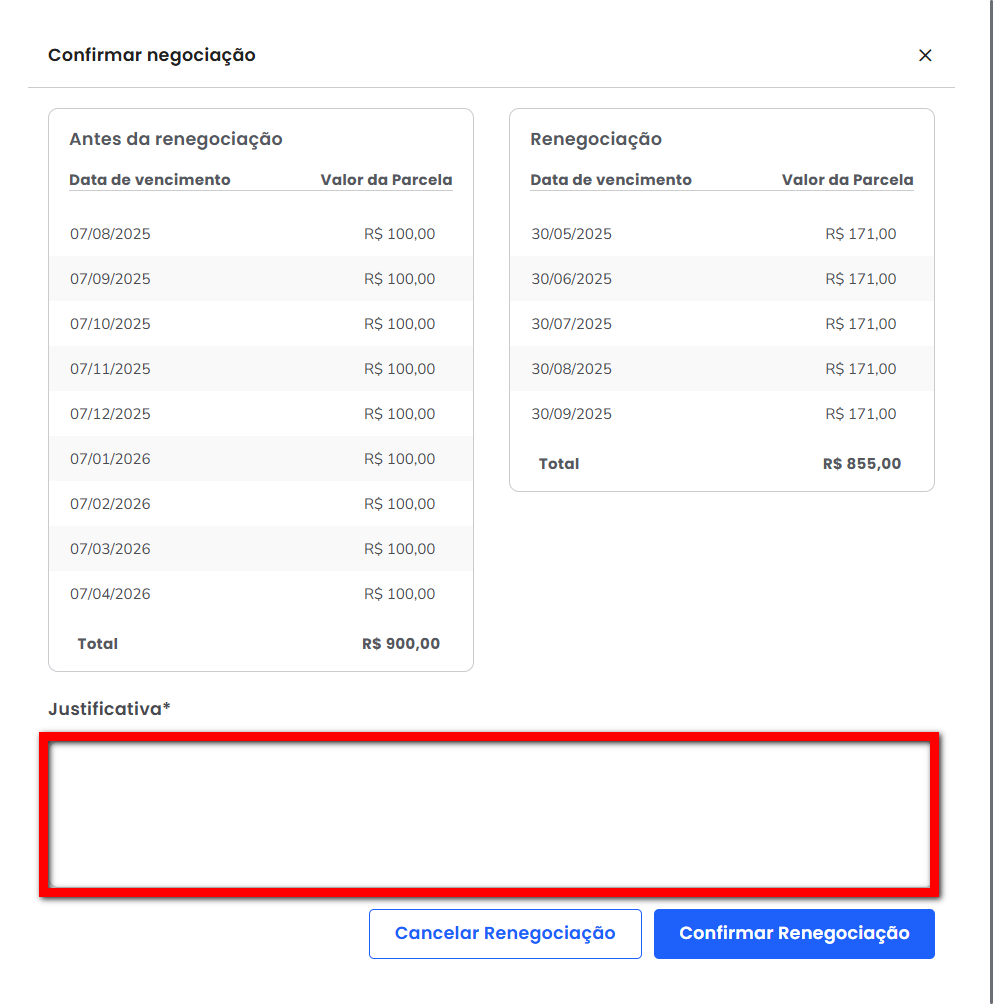Screen dimensions: 996x1005
Task: Click the R$ 855,00 renegotiation total
Action: pyautogui.click(x=861, y=463)
